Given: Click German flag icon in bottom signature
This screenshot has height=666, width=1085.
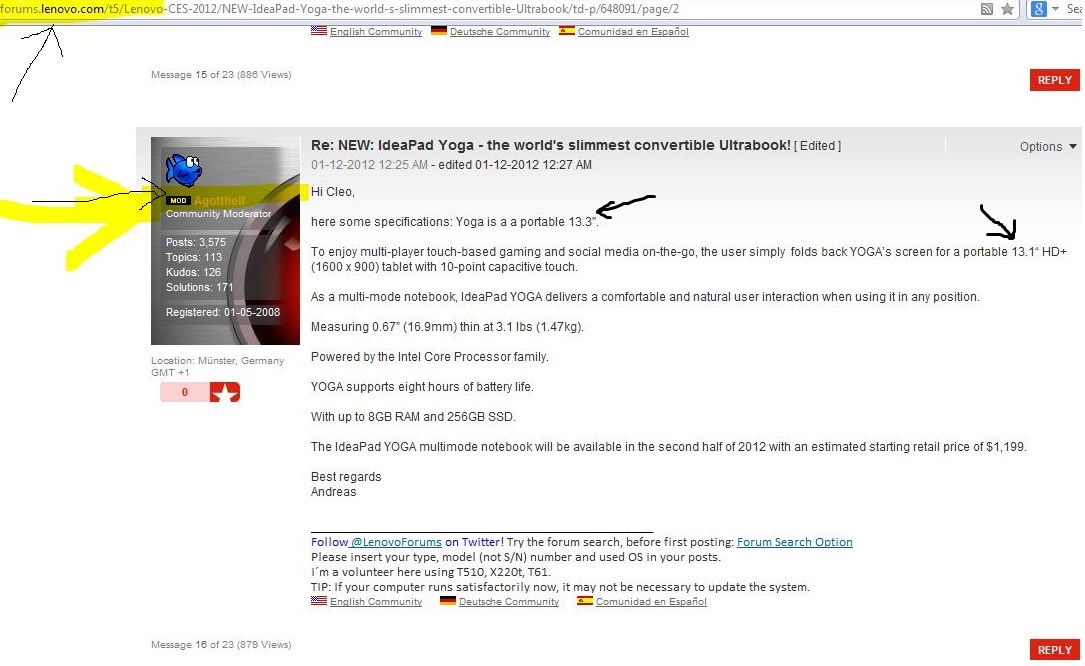Looking at the screenshot, I should point(448,601).
